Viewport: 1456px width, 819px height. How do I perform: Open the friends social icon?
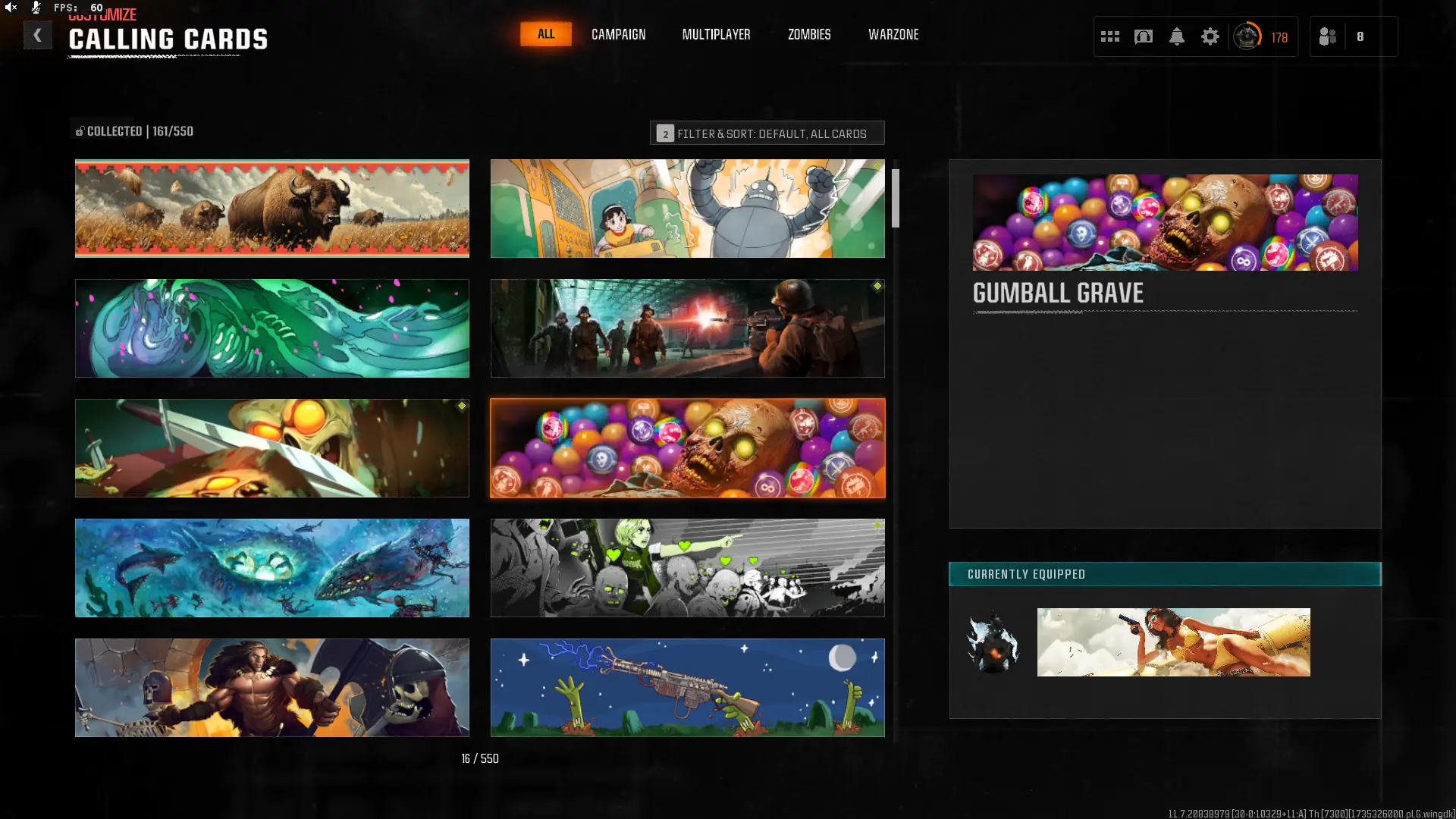point(1327,36)
